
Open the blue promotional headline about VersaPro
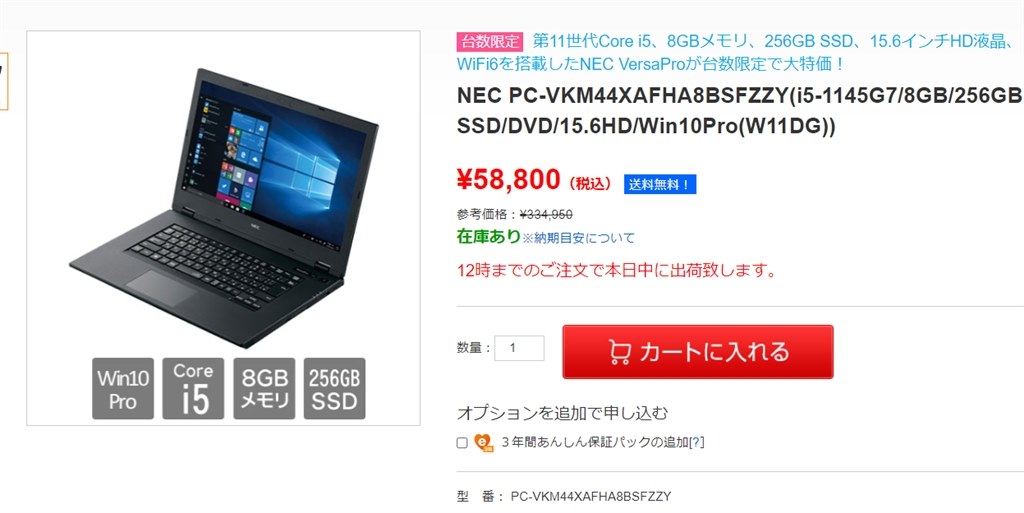[x=739, y=53]
